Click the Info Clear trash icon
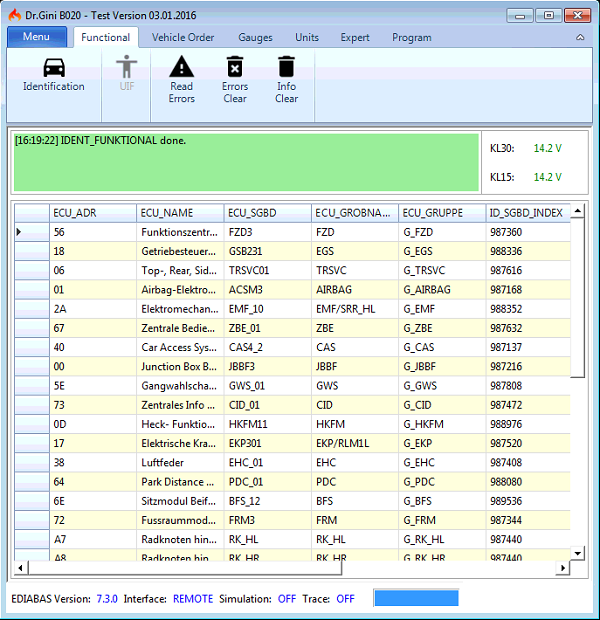This screenshot has height=620, width=600. [286, 67]
